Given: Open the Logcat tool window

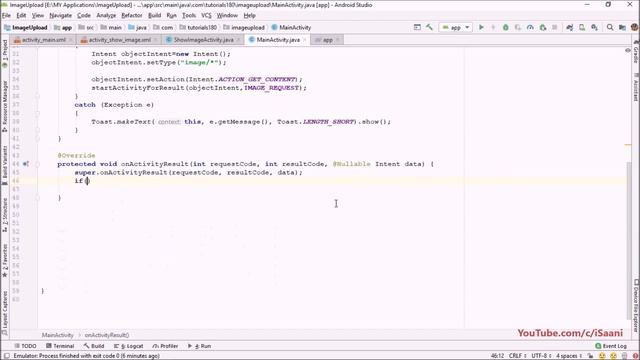Looking at the screenshot, I should click(x=129, y=346).
